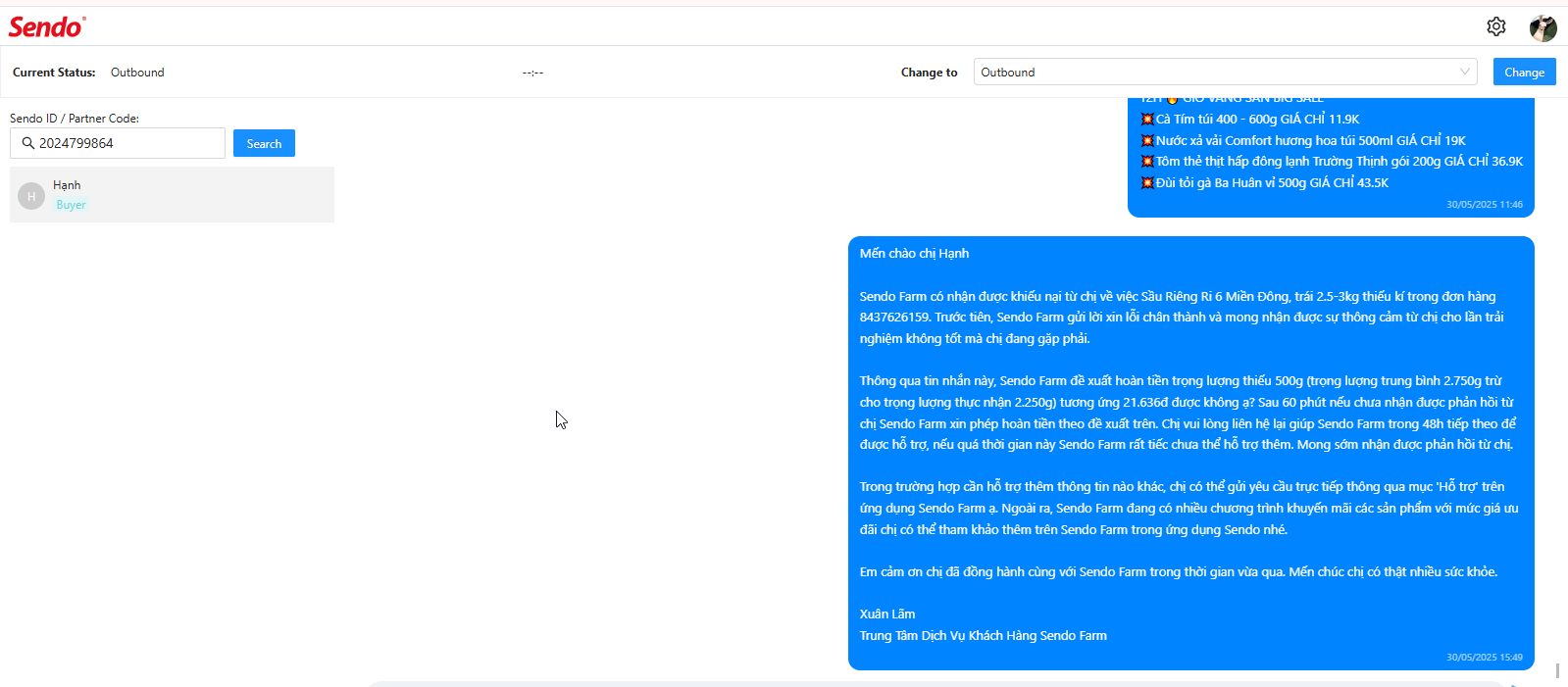The image size is (1568, 687).
Task: Click the Cà Tím promo line
Action: tap(1249, 119)
